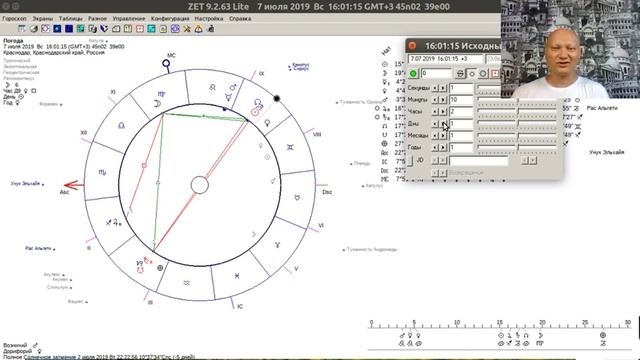Toggle the small button left of JD
Viewport: 640px width, 360px height.
pos(410,160)
